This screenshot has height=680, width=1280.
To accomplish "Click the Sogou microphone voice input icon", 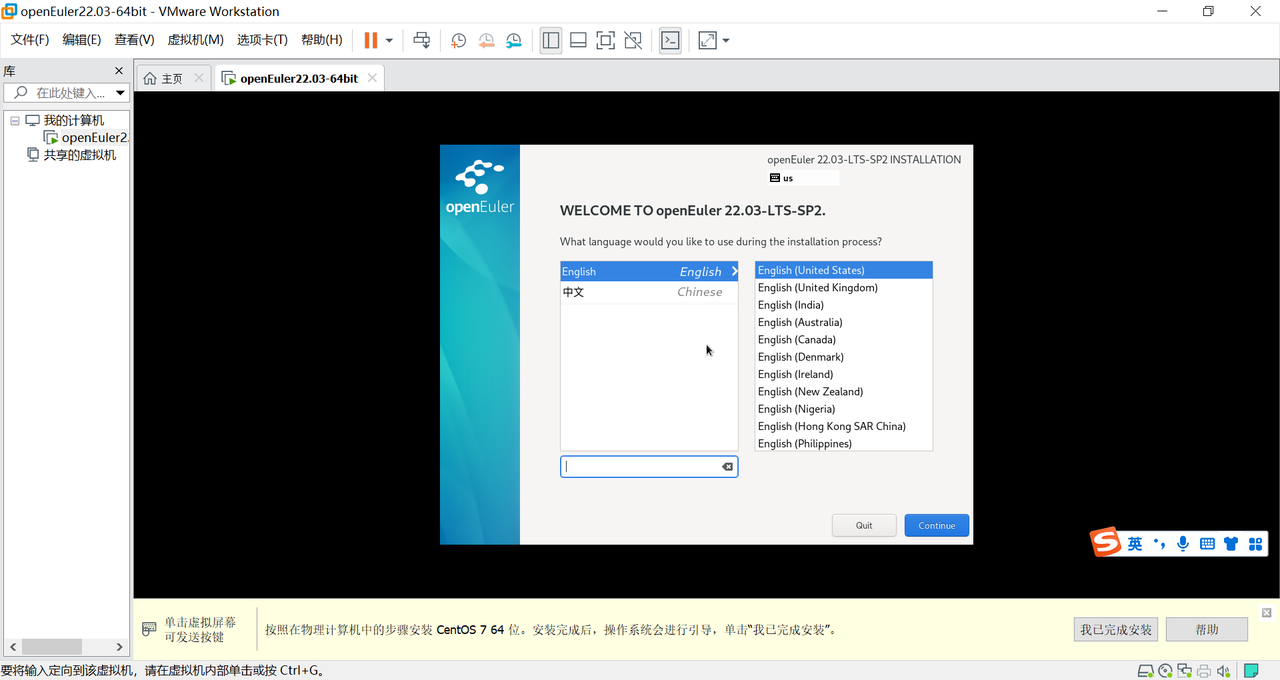I will [1183, 543].
